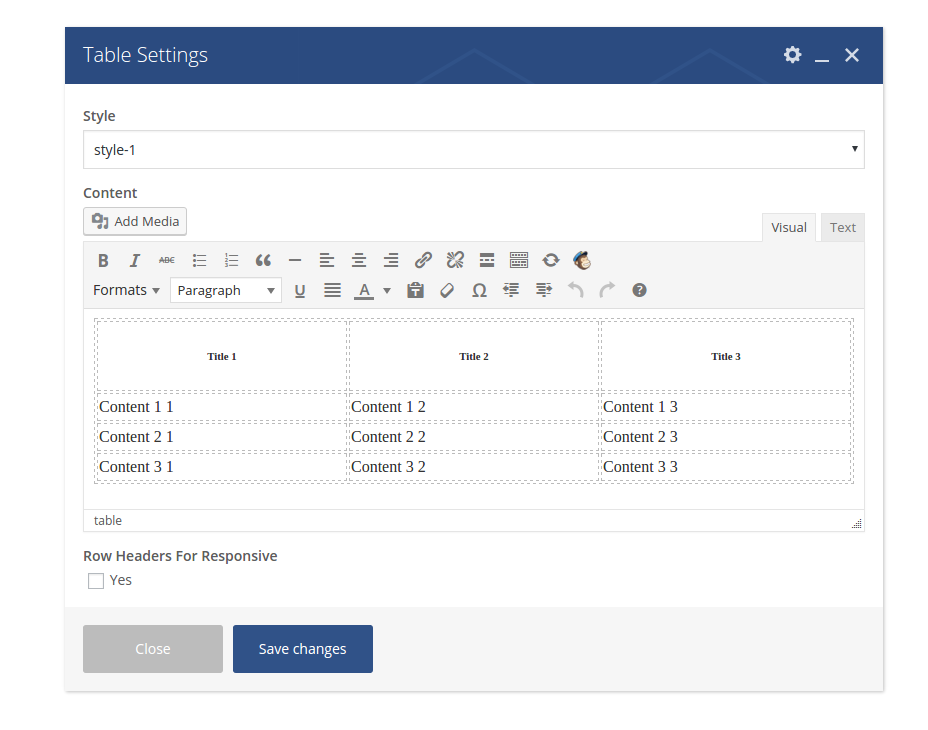Toggle bold formatting in editor toolbar
The image size is (928, 730).
pyautogui.click(x=103, y=260)
